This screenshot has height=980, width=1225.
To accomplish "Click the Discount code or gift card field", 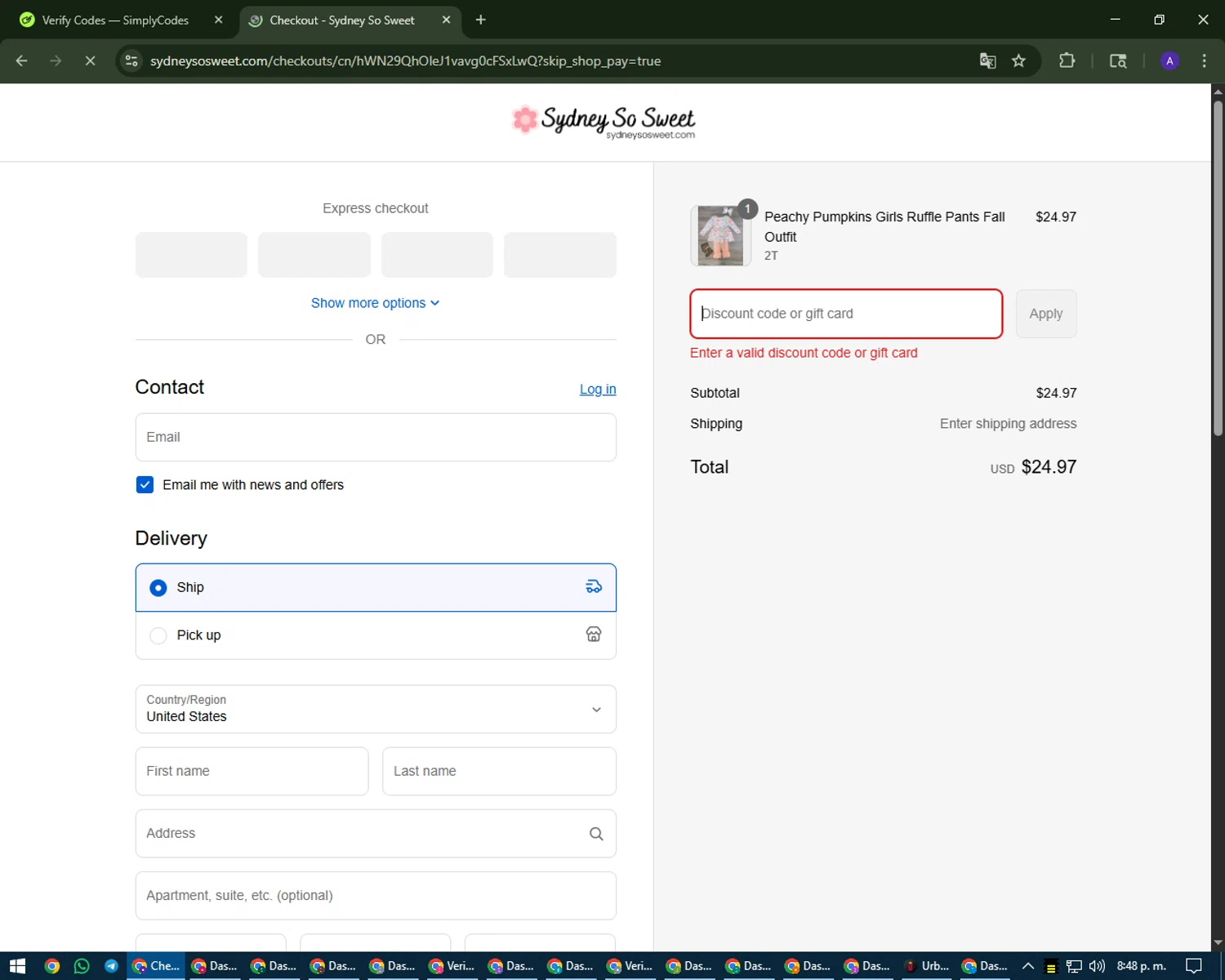I will tap(845, 314).
